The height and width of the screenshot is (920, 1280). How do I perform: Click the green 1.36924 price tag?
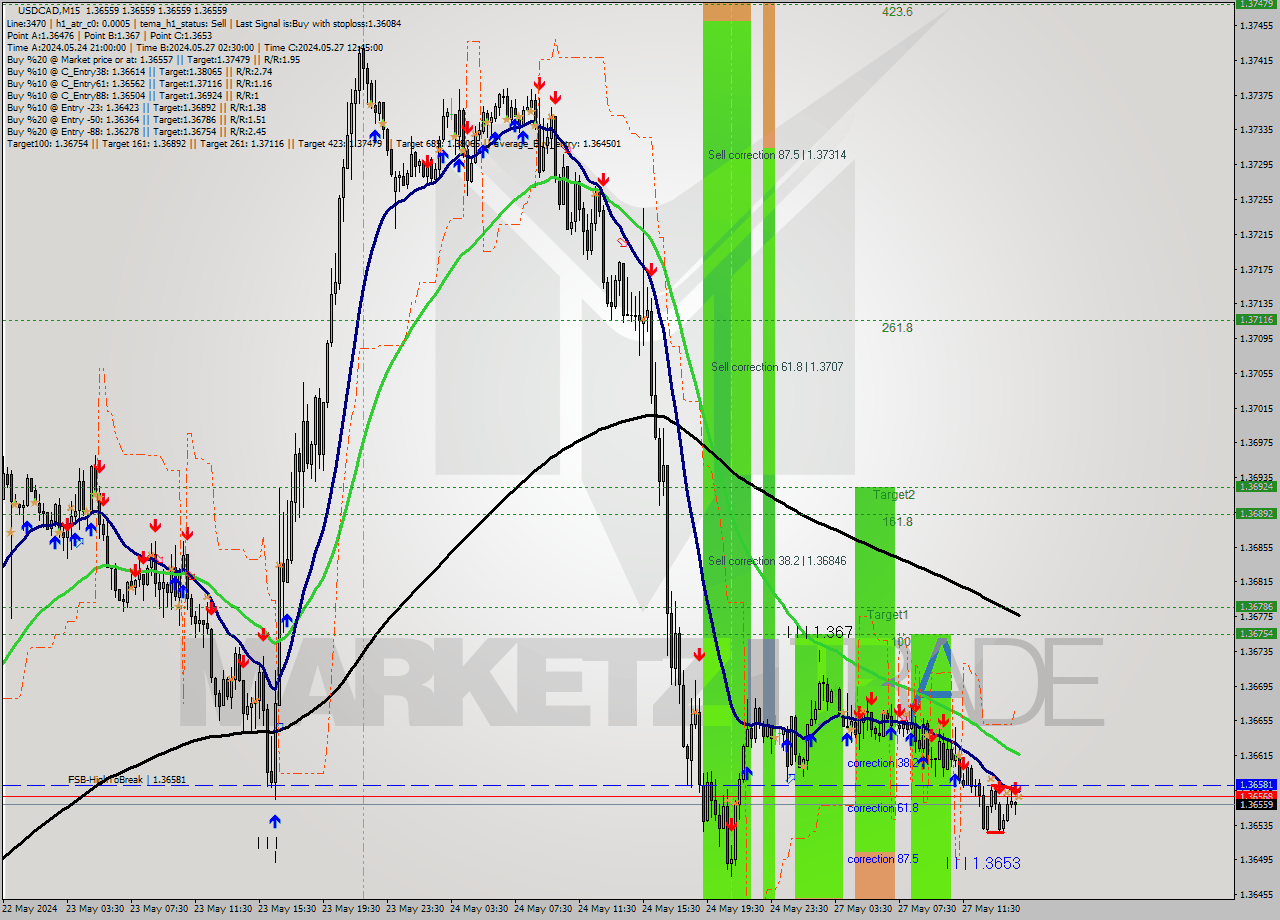[x=1255, y=486]
